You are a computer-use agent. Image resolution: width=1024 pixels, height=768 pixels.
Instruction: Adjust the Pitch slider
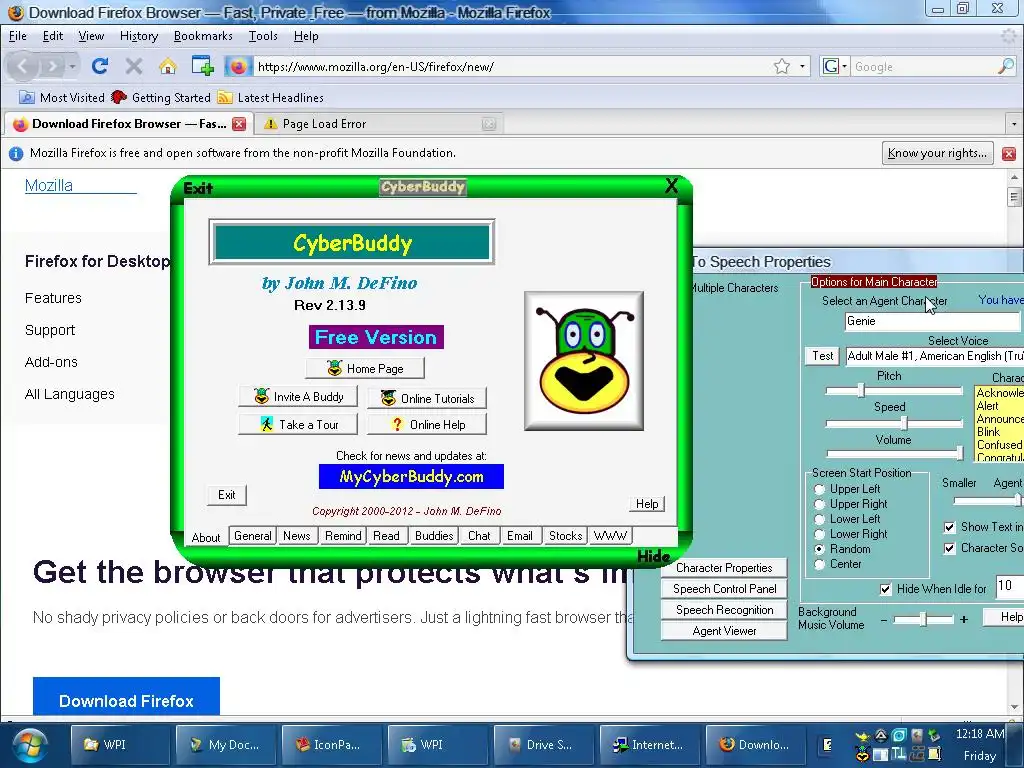861,391
